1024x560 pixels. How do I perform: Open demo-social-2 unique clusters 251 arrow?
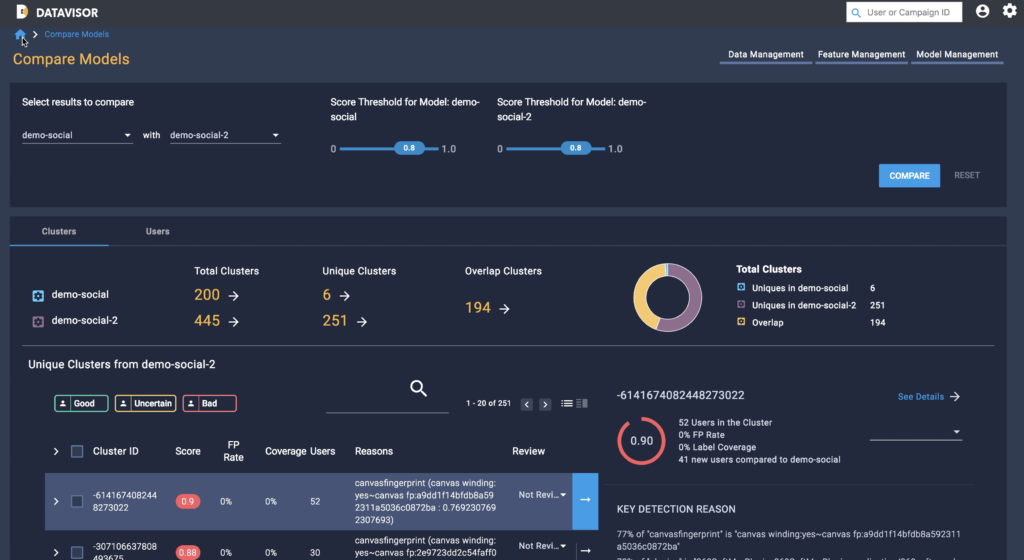click(361, 321)
